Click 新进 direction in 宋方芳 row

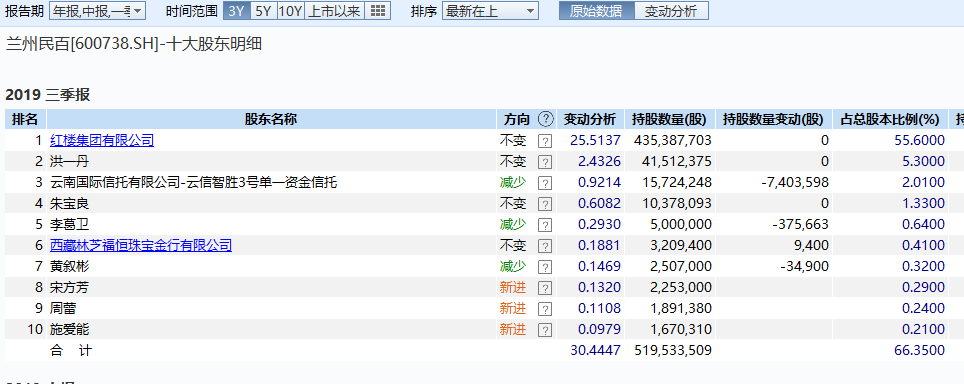[513, 288]
